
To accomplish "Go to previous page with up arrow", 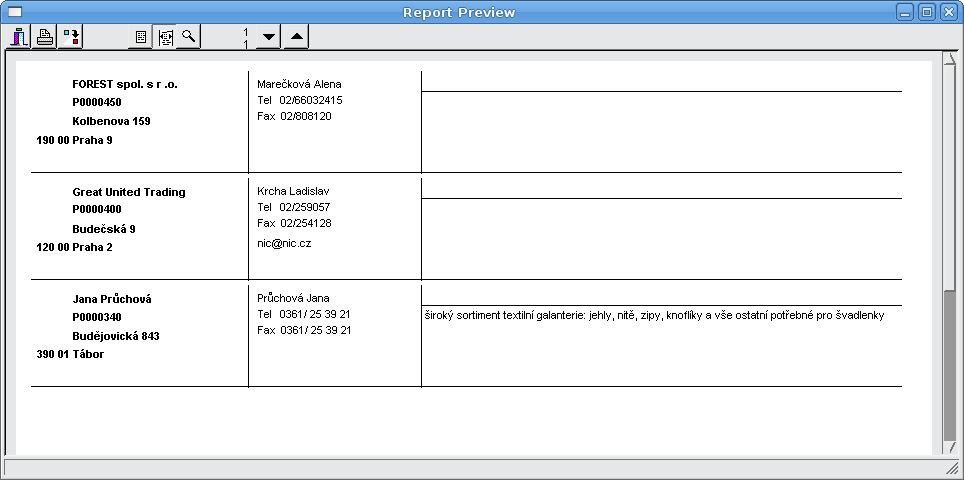I will point(296,37).
